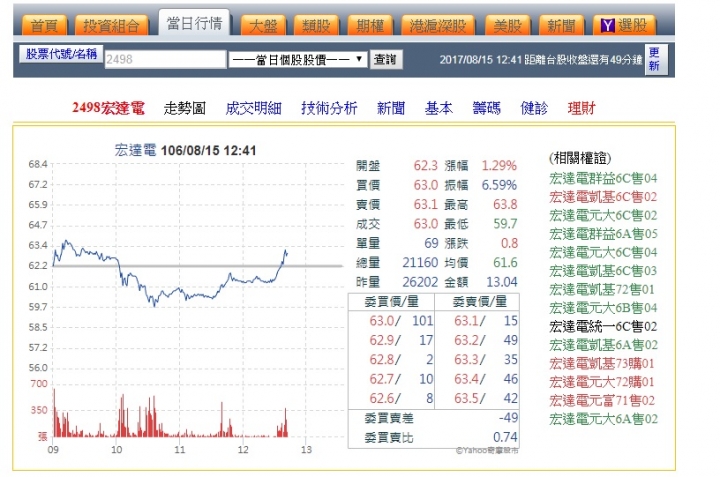
Task: Click the 委買賣比 value 0.74
Action: click(x=505, y=437)
